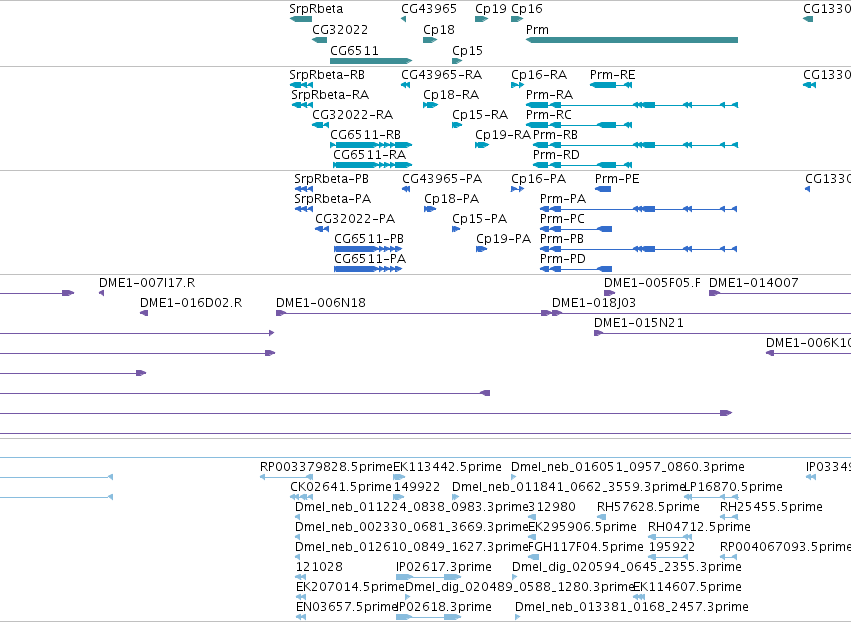Viewport: 851px width, 622px height.
Task: Click the IP02618.3prime EST label
Action: [x=445, y=607]
